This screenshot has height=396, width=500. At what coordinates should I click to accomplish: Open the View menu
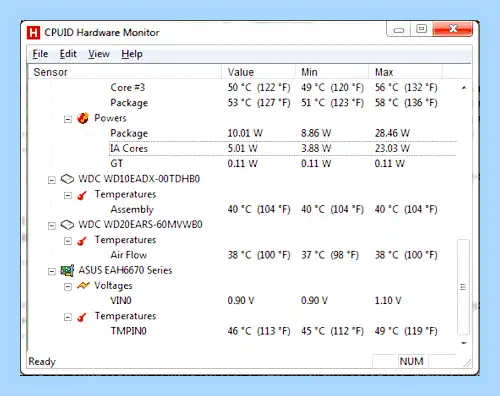click(x=99, y=54)
